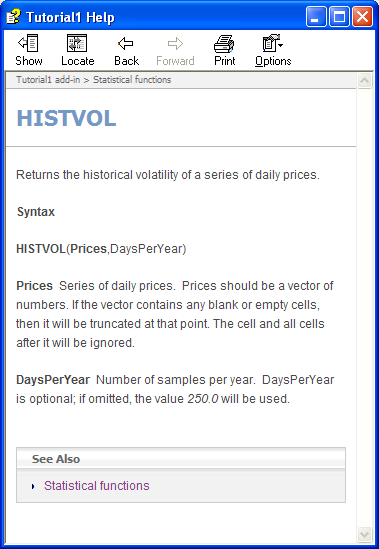Minimize the Tutorial1 Help window
The image size is (379, 549).
pyautogui.click(x=316, y=16)
